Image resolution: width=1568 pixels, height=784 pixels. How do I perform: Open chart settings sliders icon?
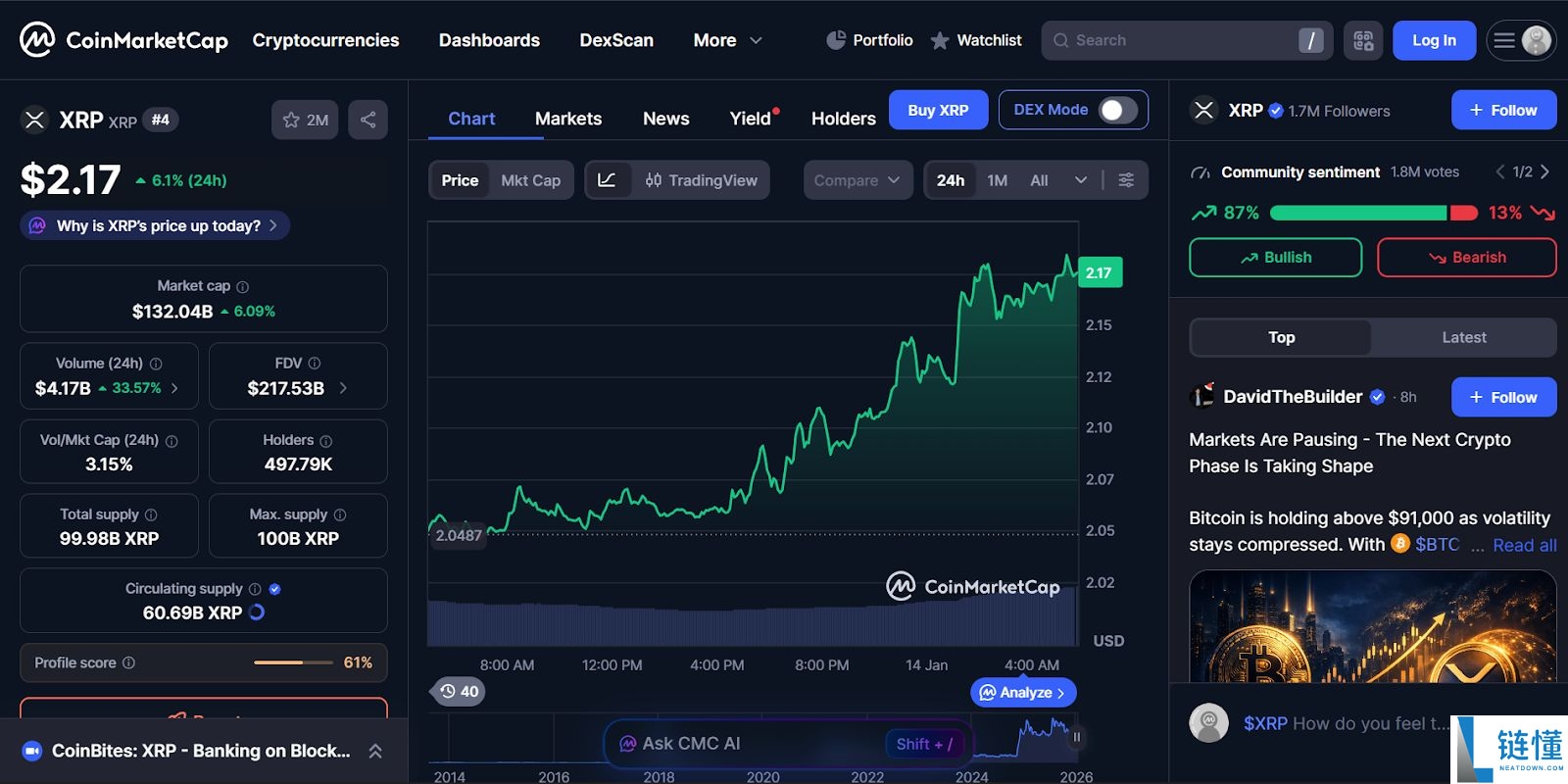pos(1126,180)
